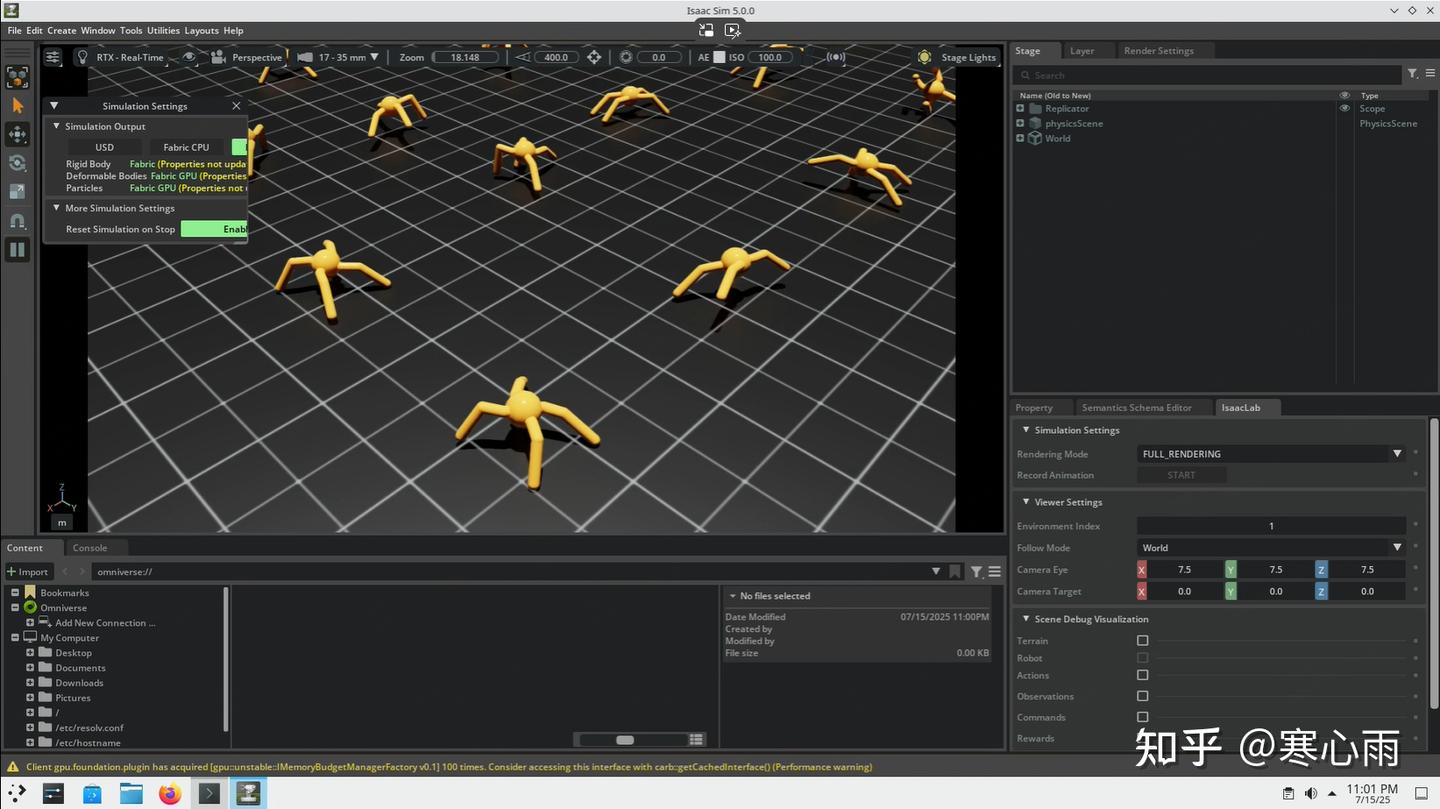Image resolution: width=1440 pixels, height=809 pixels.
Task: Select Fabric CPU simulation output button
Action: pyautogui.click(x=186, y=148)
